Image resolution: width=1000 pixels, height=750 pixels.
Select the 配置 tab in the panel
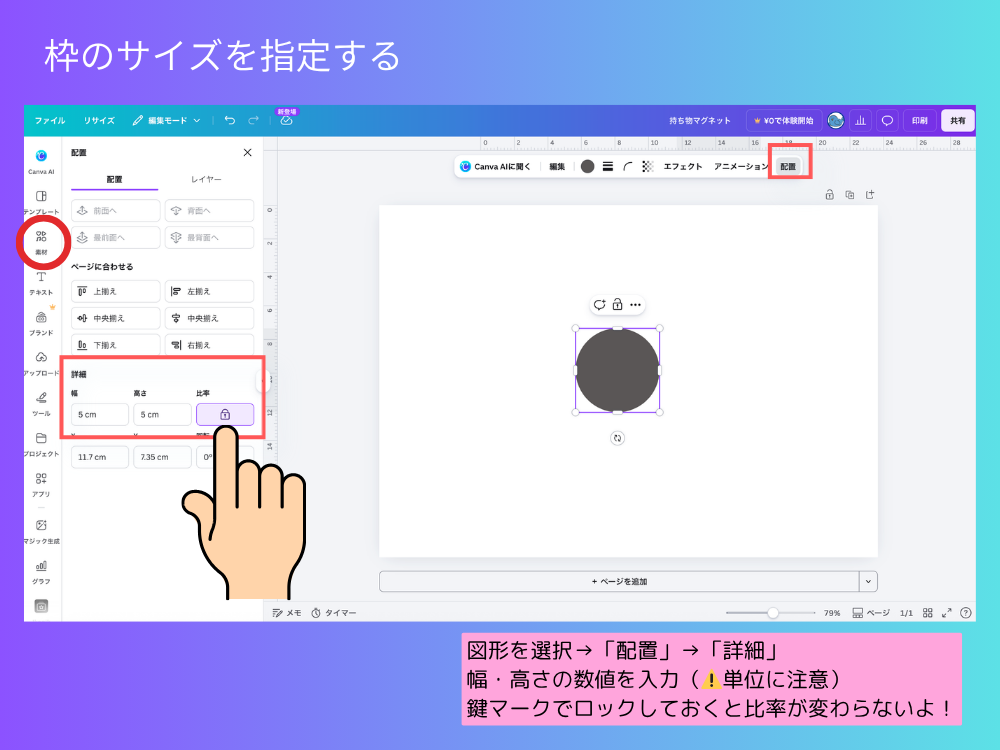(x=114, y=179)
